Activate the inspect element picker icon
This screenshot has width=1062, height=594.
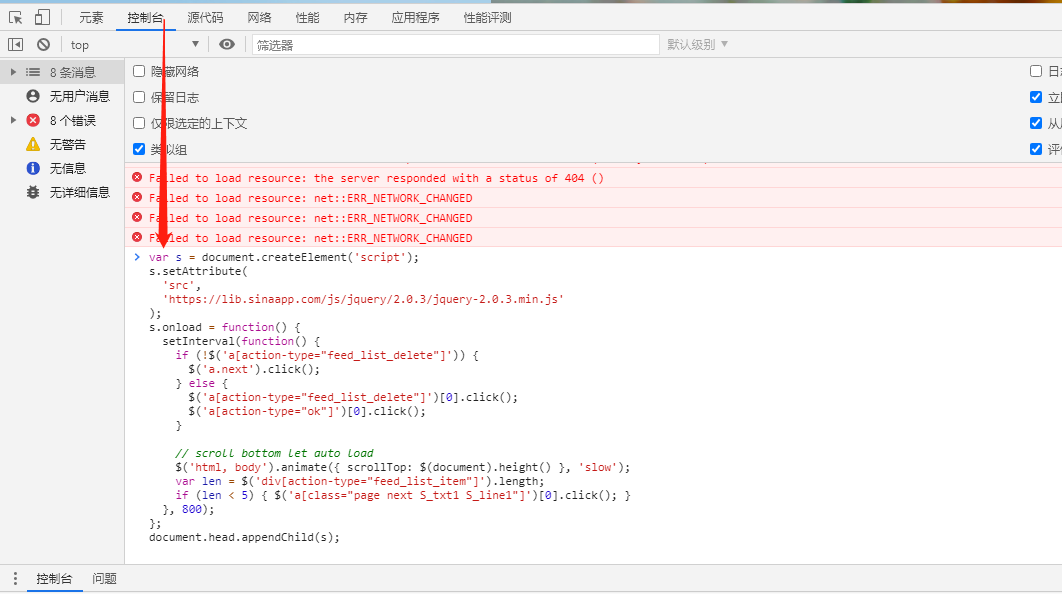15,17
